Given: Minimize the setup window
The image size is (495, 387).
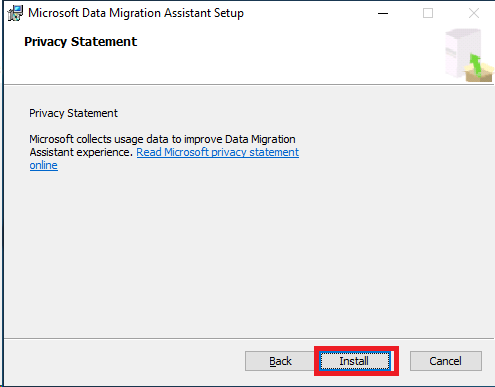Looking at the screenshot, I should click(383, 13).
